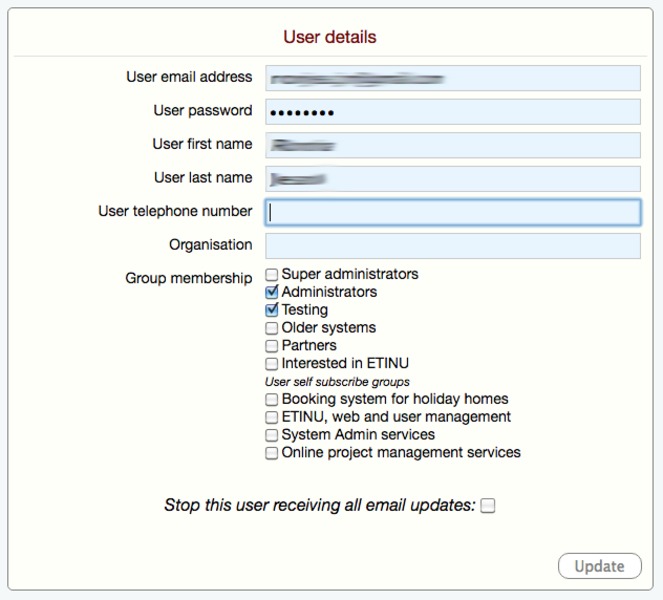Viewport: 663px width, 600px height.
Task: Enable the Interested in ETINU checkbox
Action: [272, 365]
